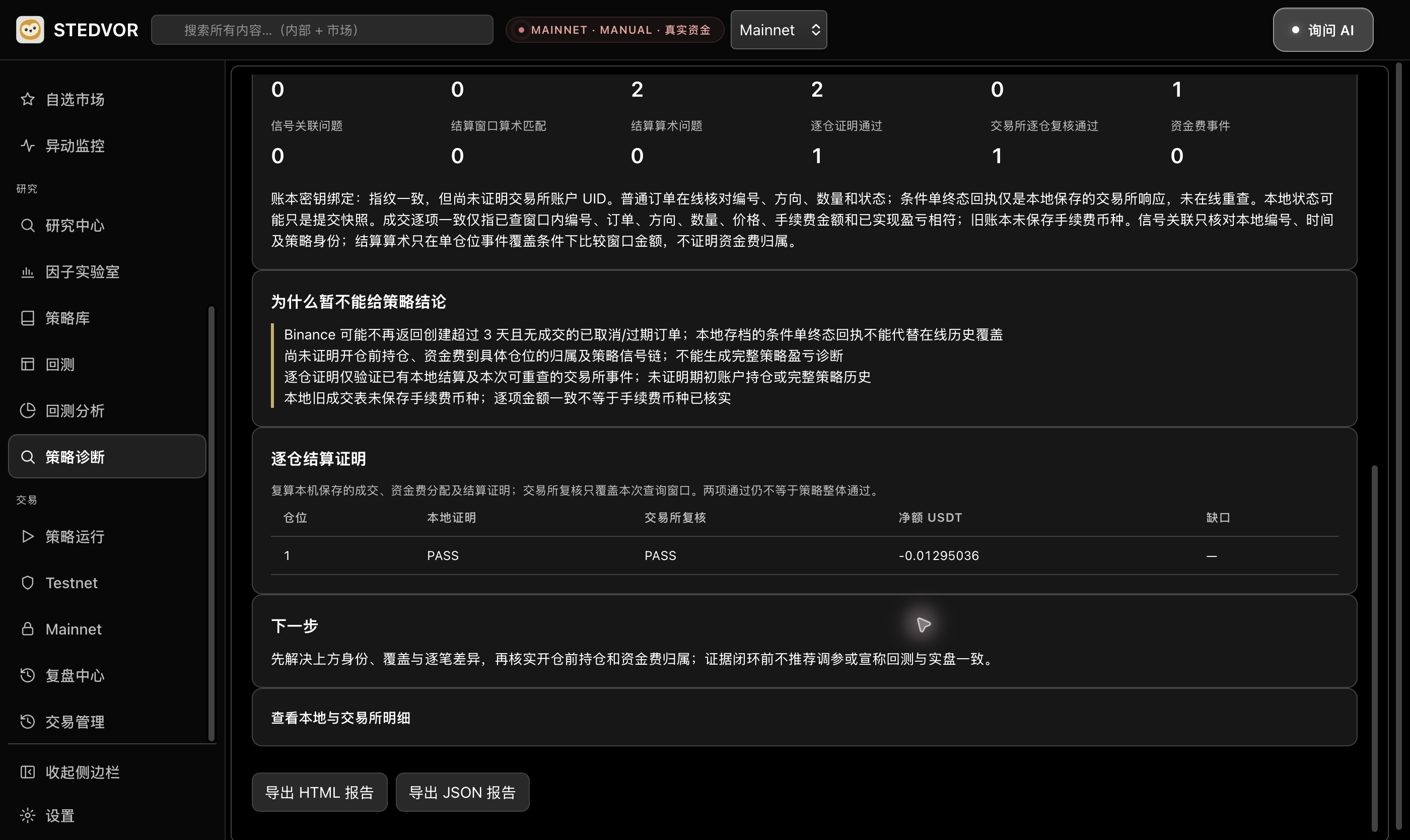Click the STEDVOR owl logo icon

pos(30,29)
